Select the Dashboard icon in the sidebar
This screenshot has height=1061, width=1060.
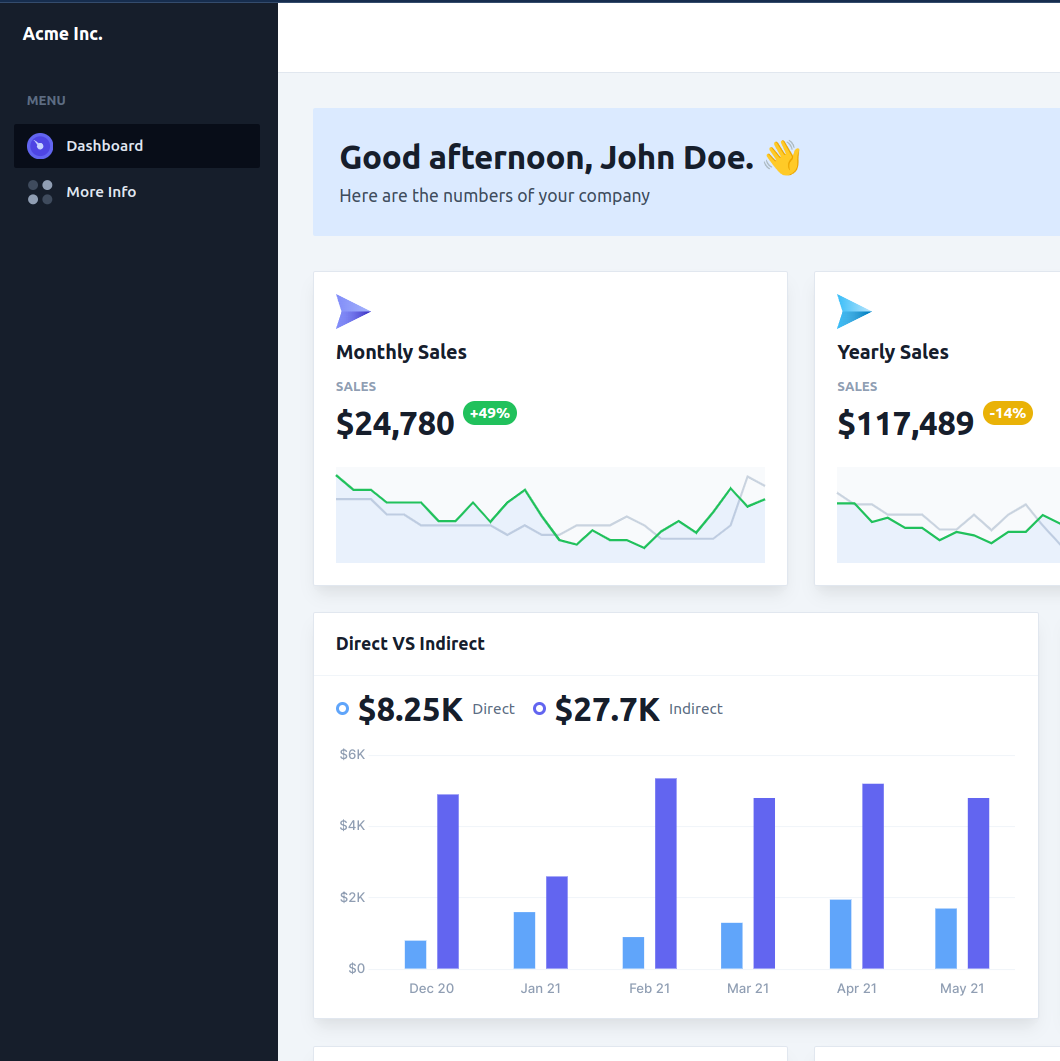tap(39, 146)
